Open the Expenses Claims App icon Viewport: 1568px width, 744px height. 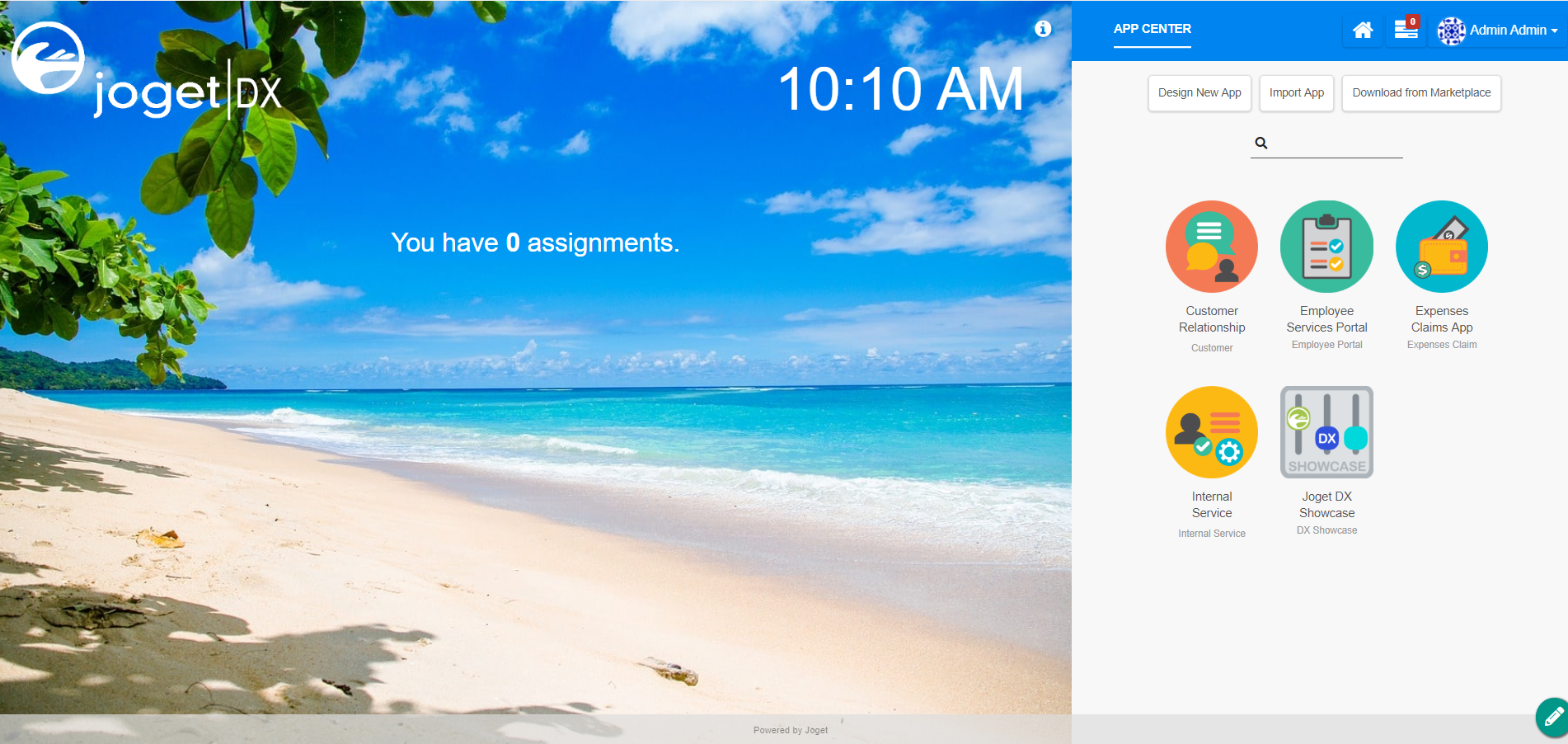tap(1441, 247)
